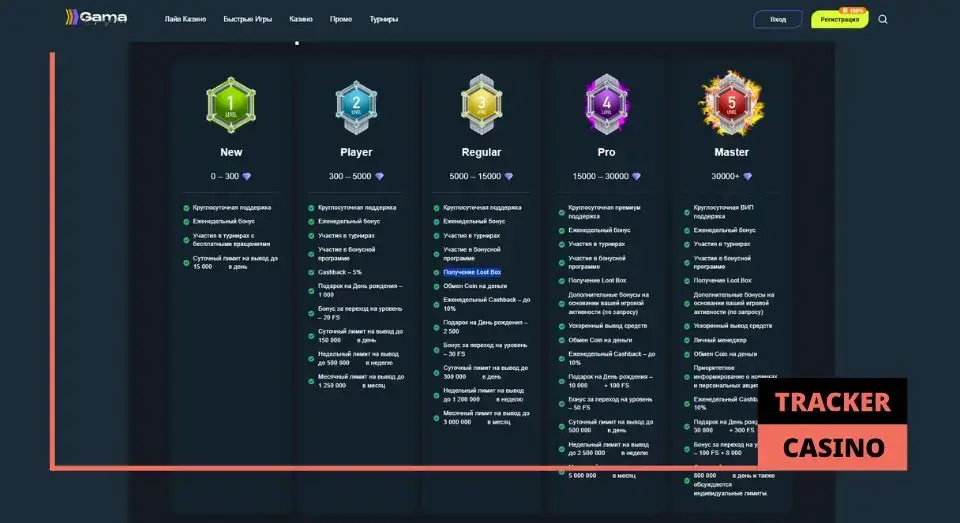Click the diamond icon next to 300 – 5000
The width and height of the screenshot is (960, 523).
[x=379, y=176]
